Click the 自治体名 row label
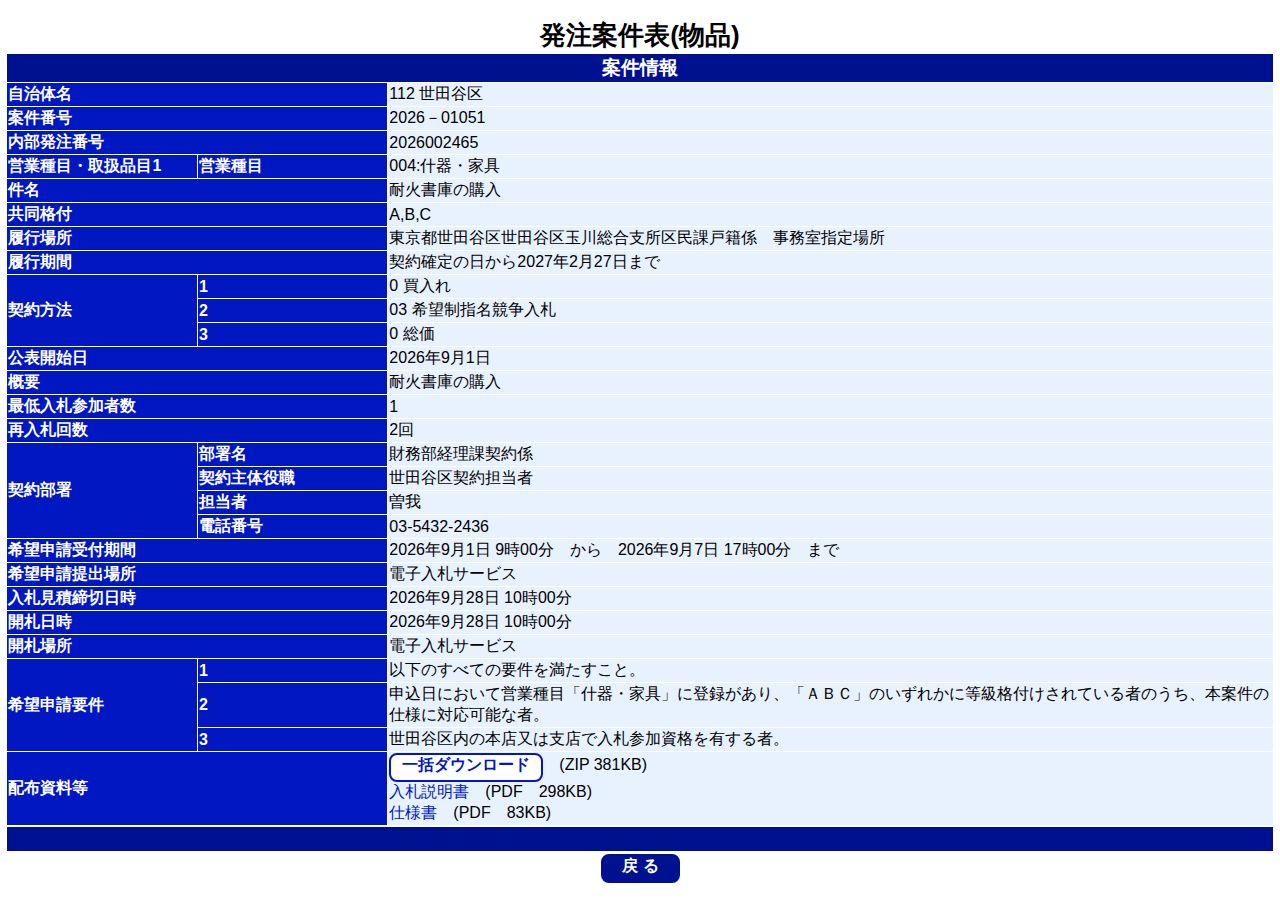The width and height of the screenshot is (1280, 900). tap(40, 94)
